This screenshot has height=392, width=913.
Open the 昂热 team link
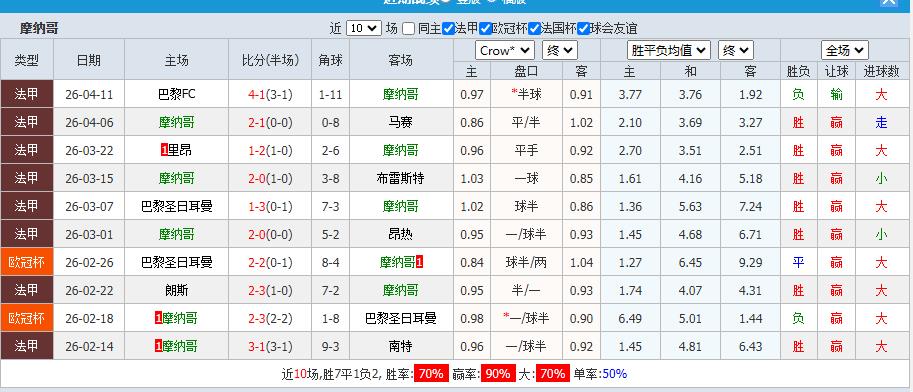pyautogui.click(x=401, y=234)
